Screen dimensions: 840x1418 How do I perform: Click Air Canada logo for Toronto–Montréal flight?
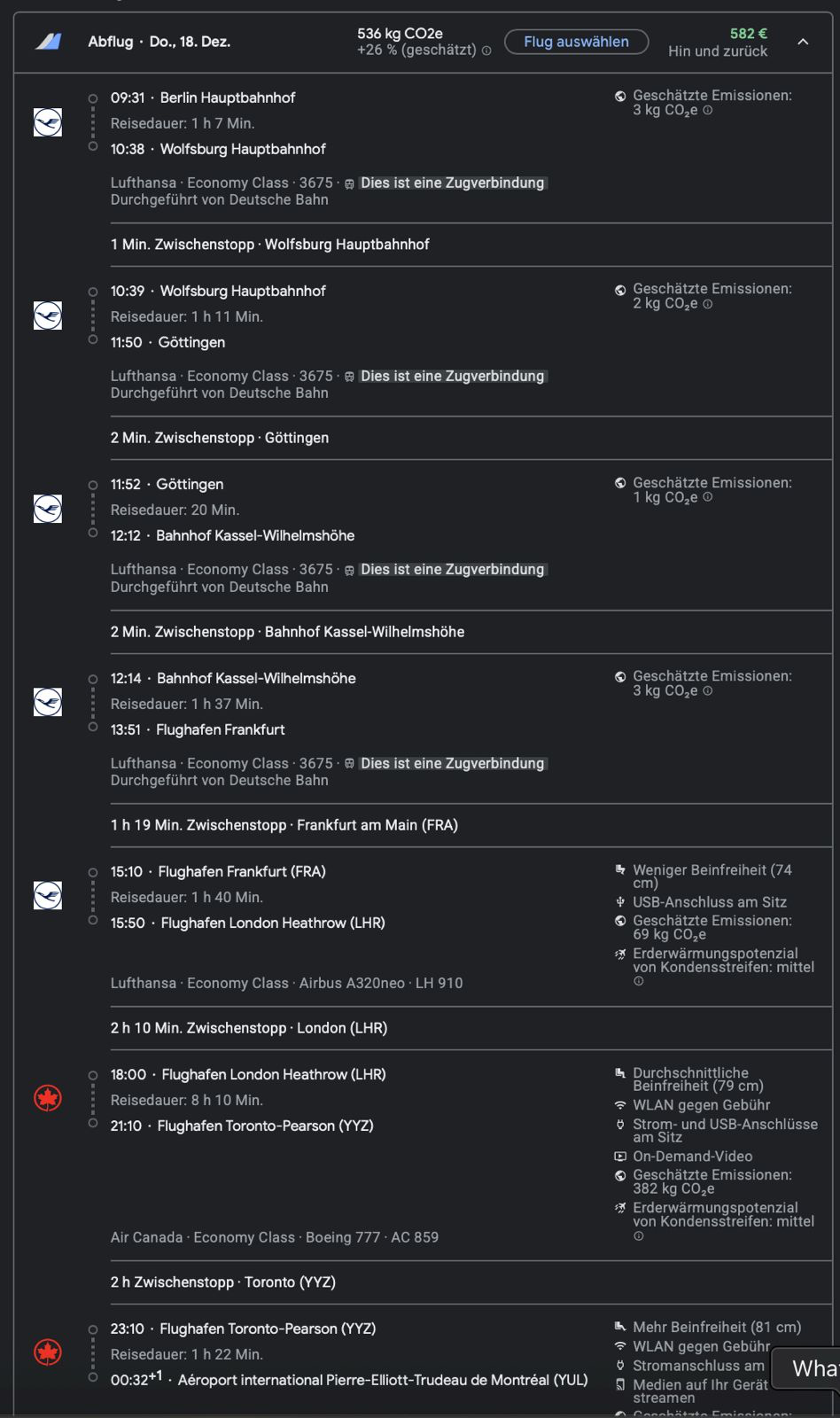coord(48,1352)
